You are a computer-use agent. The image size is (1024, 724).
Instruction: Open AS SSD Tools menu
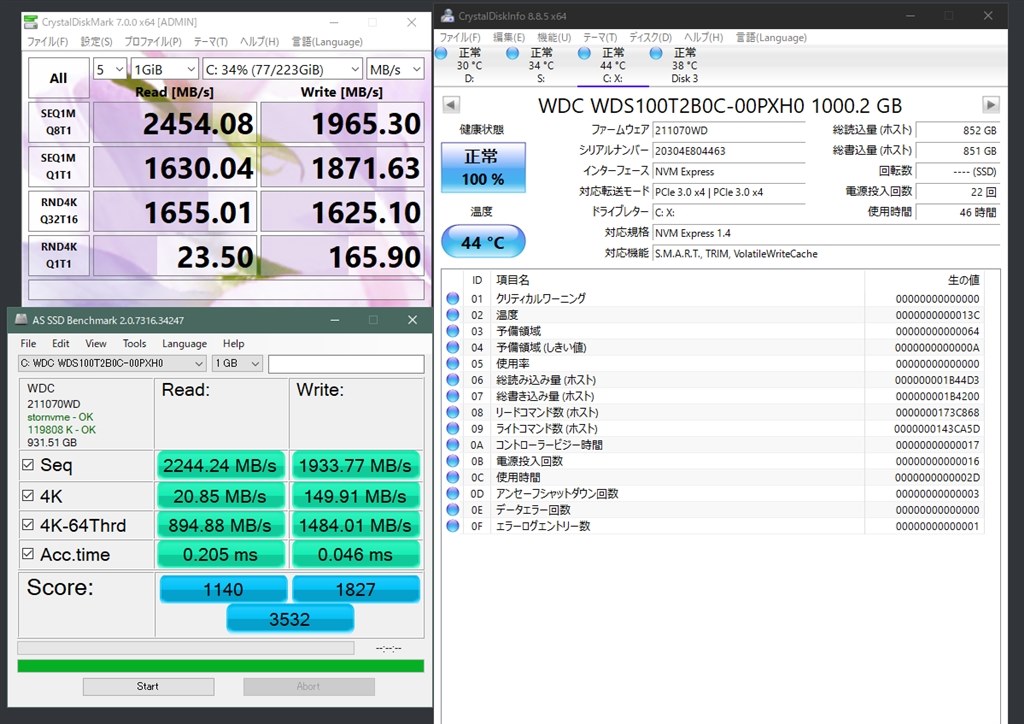135,343
